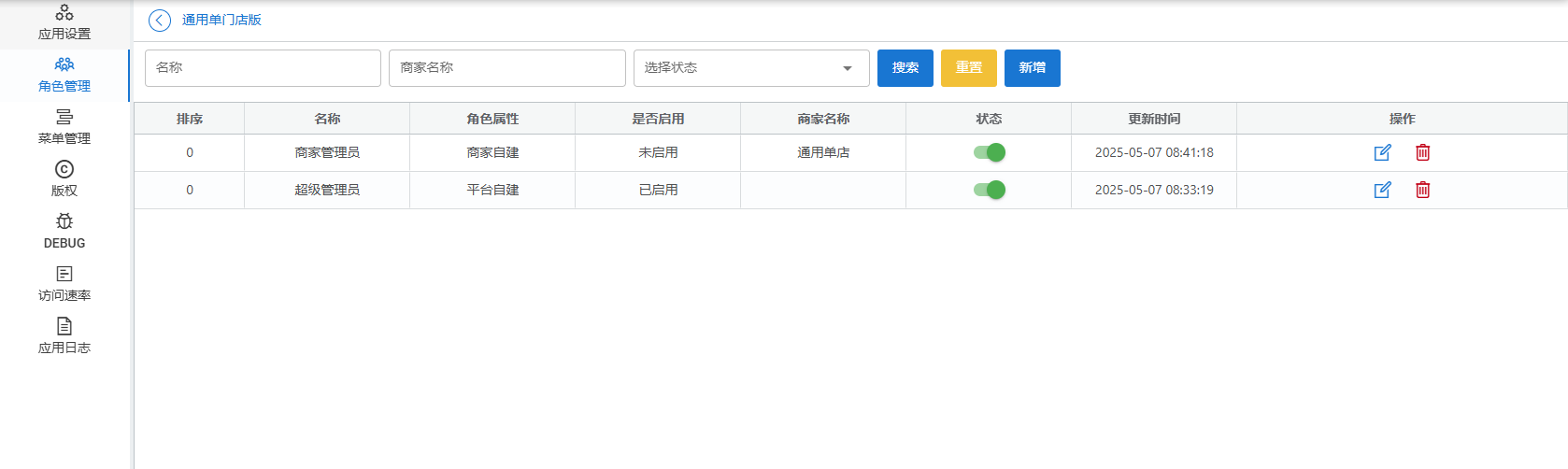The height and width of the screenshot is (469, 1568).
Task: Delete the 商家管理员 role
Action: 1422,152
